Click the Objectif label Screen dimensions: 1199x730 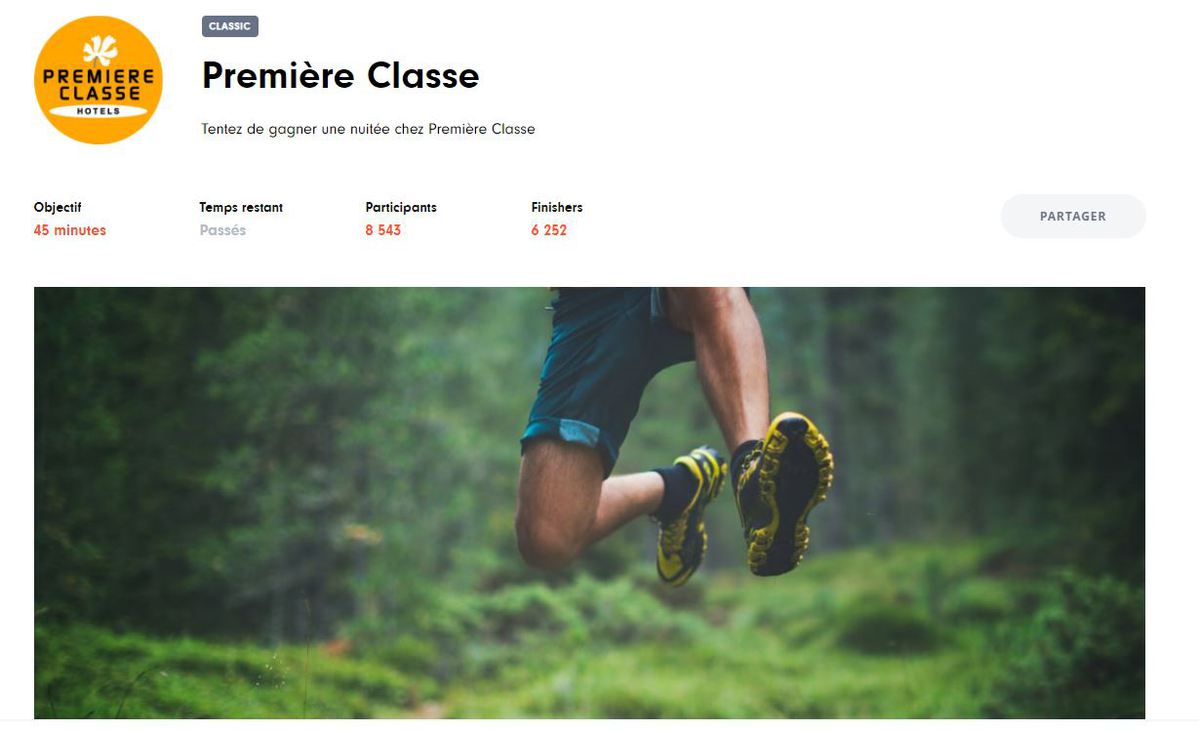[x=57, y=207]
